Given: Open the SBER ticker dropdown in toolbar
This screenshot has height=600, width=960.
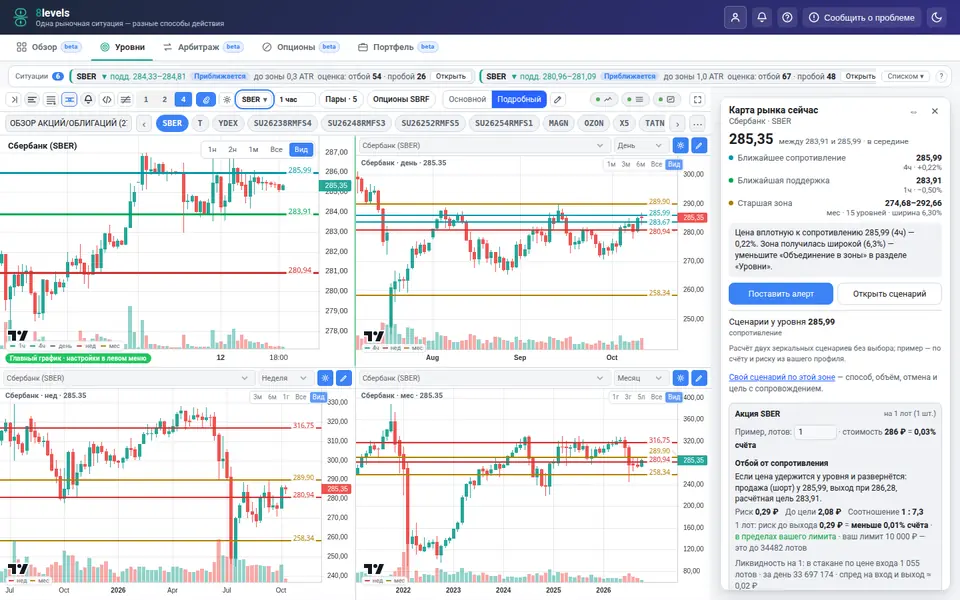Looking at the screenshot, I should (254, 99).
